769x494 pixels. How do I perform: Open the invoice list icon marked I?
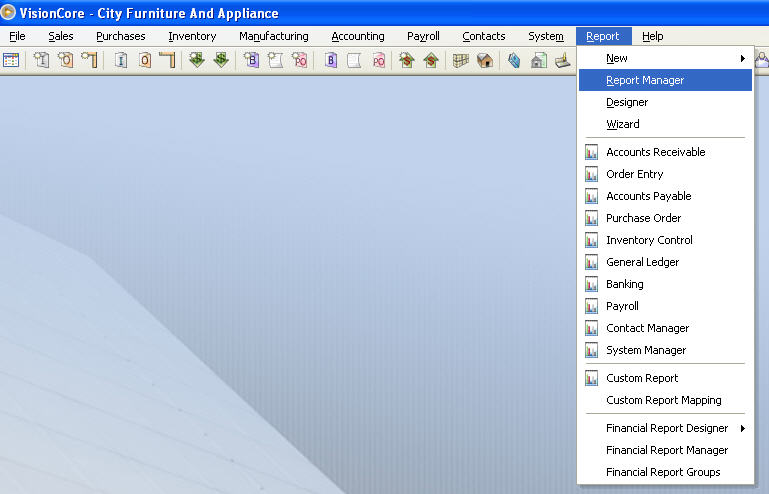121,60
